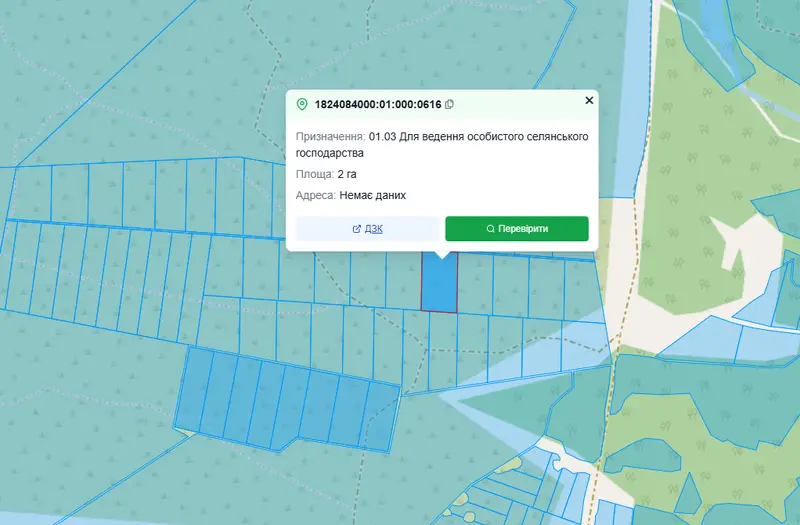Select the parcel immediately right of the highlighted parcel
This screenshot has width=800, height=525.
pos(475,284)
